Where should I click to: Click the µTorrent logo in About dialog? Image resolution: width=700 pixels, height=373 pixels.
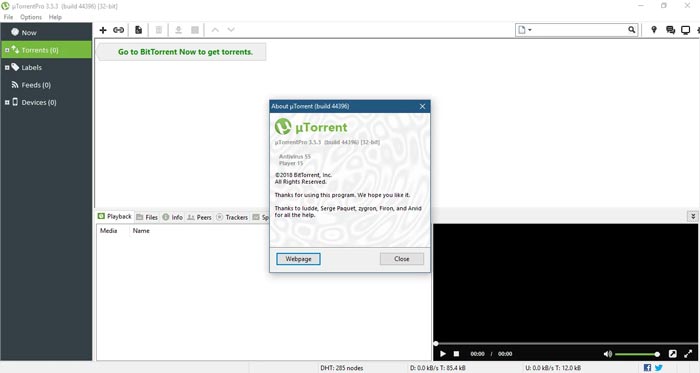coord(311,127)
